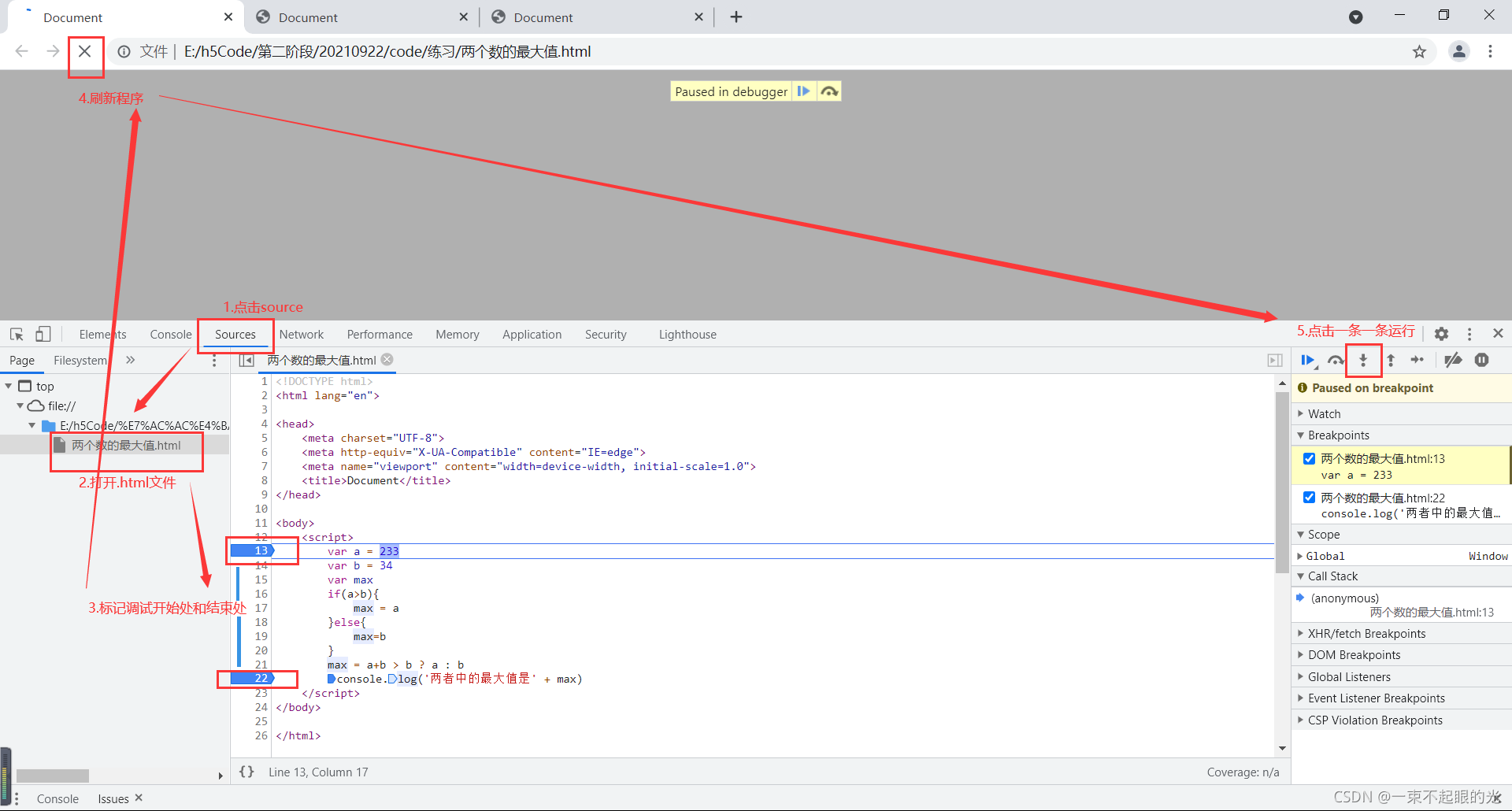Hide the debugger sidebar
This screenshot has width=1512, height=811.
click(1275, 361)
